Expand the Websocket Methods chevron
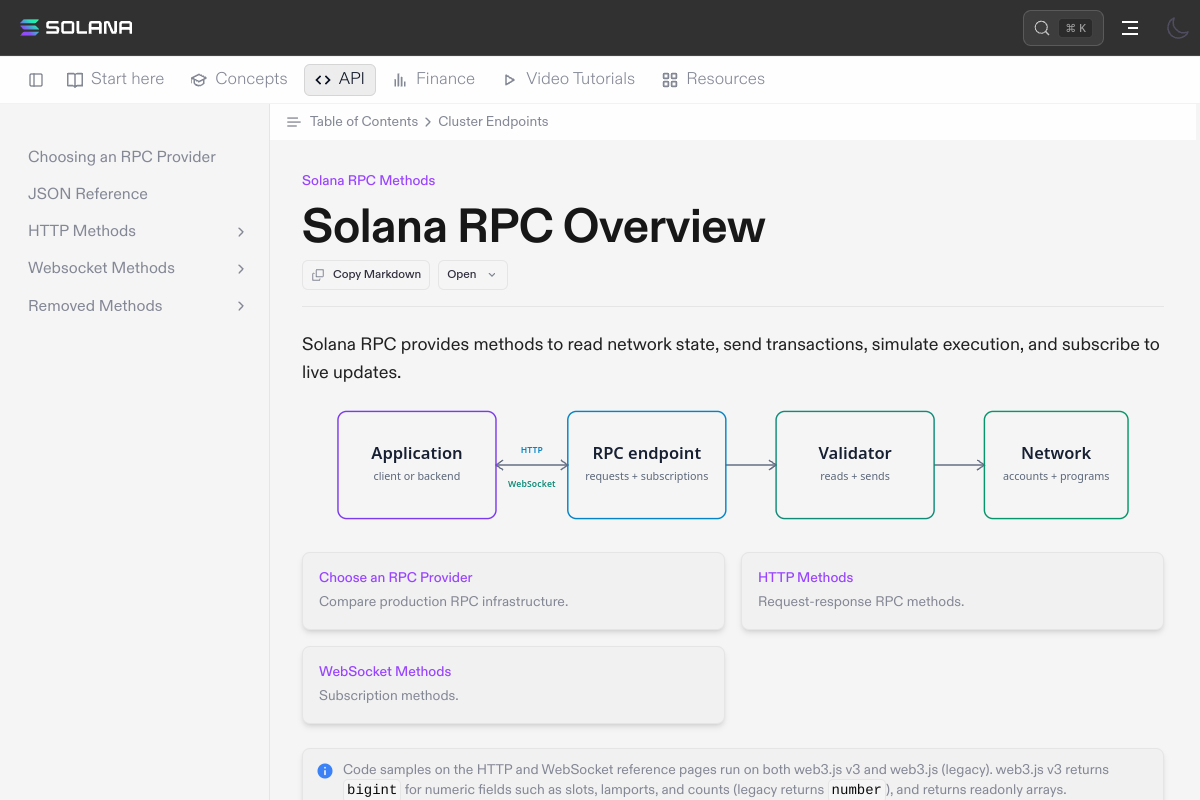 click(241, 269)
